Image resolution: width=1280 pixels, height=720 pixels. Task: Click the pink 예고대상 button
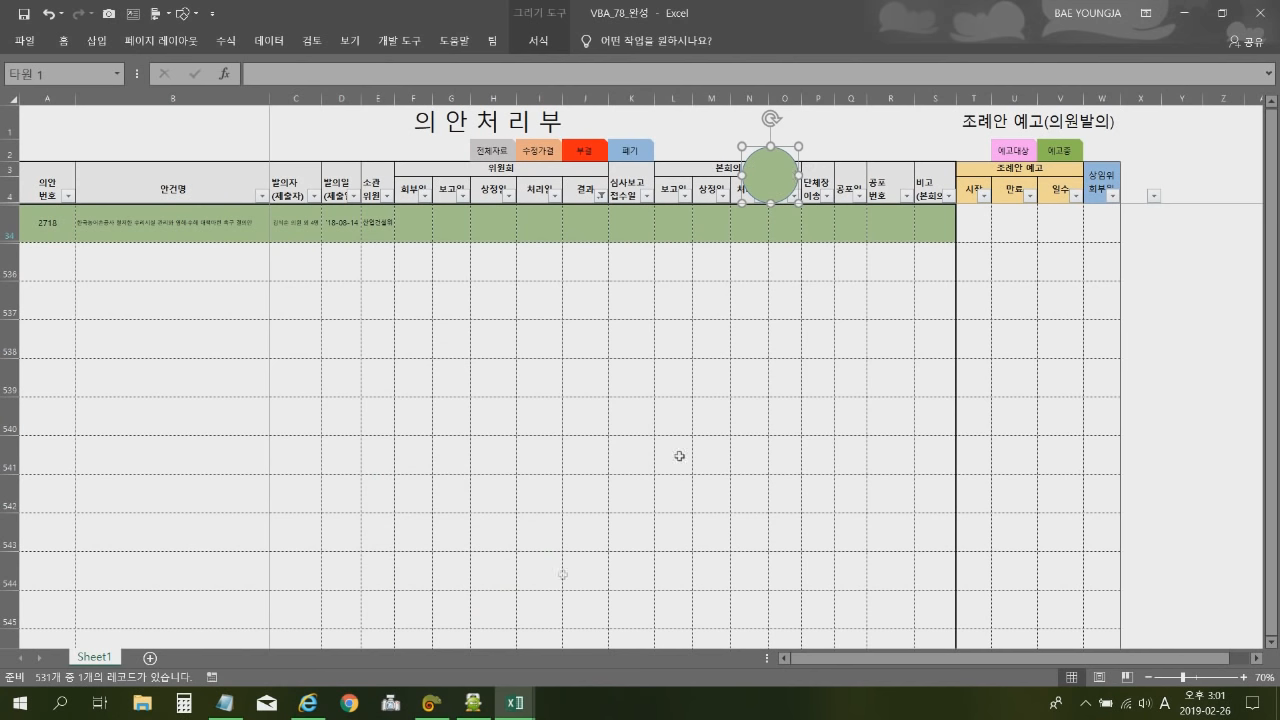tap(1013, 150)
